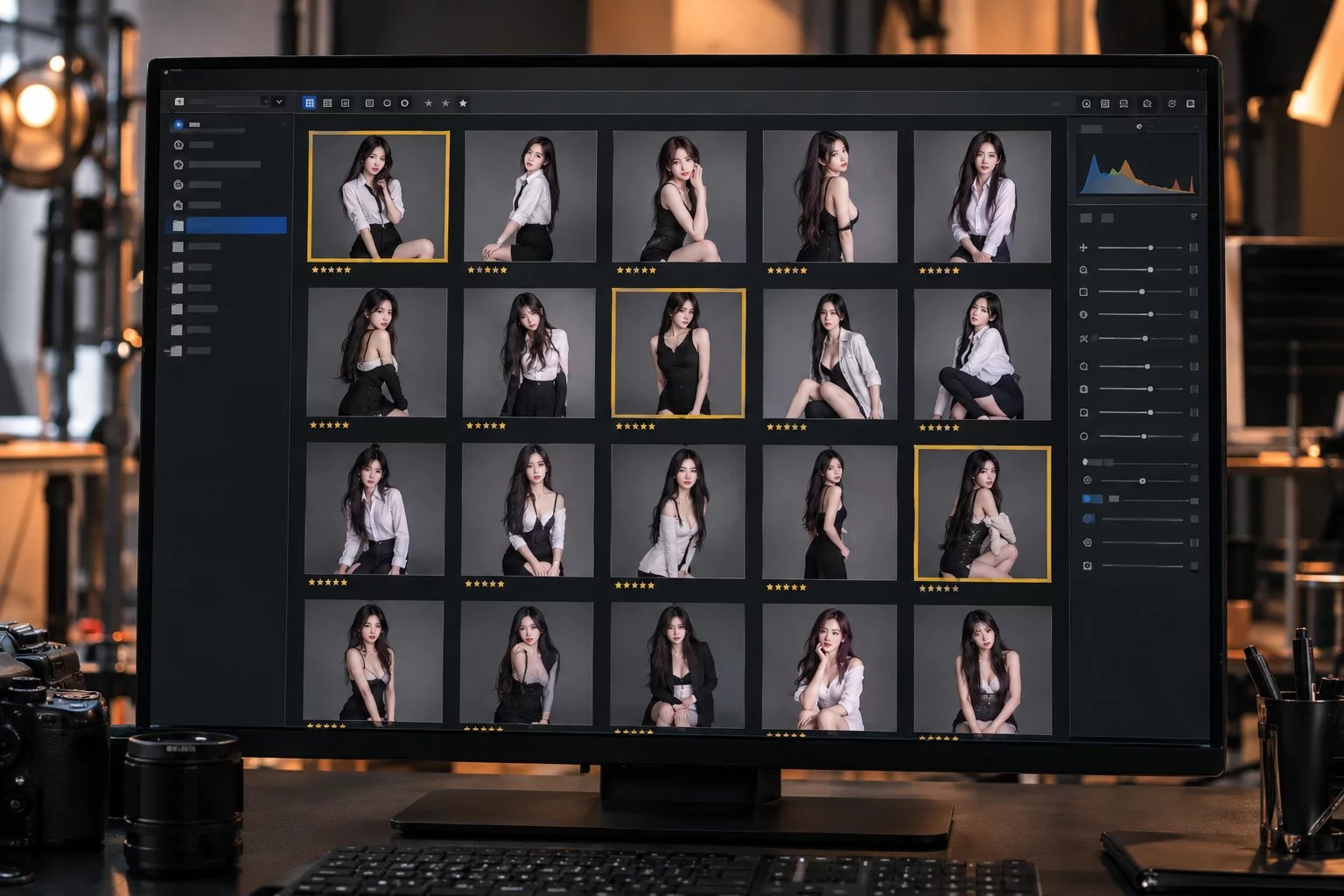Toggle the checkbox ending the second slider row
This screenshot has width=1344, height=896.
[x=1193, y=269]
